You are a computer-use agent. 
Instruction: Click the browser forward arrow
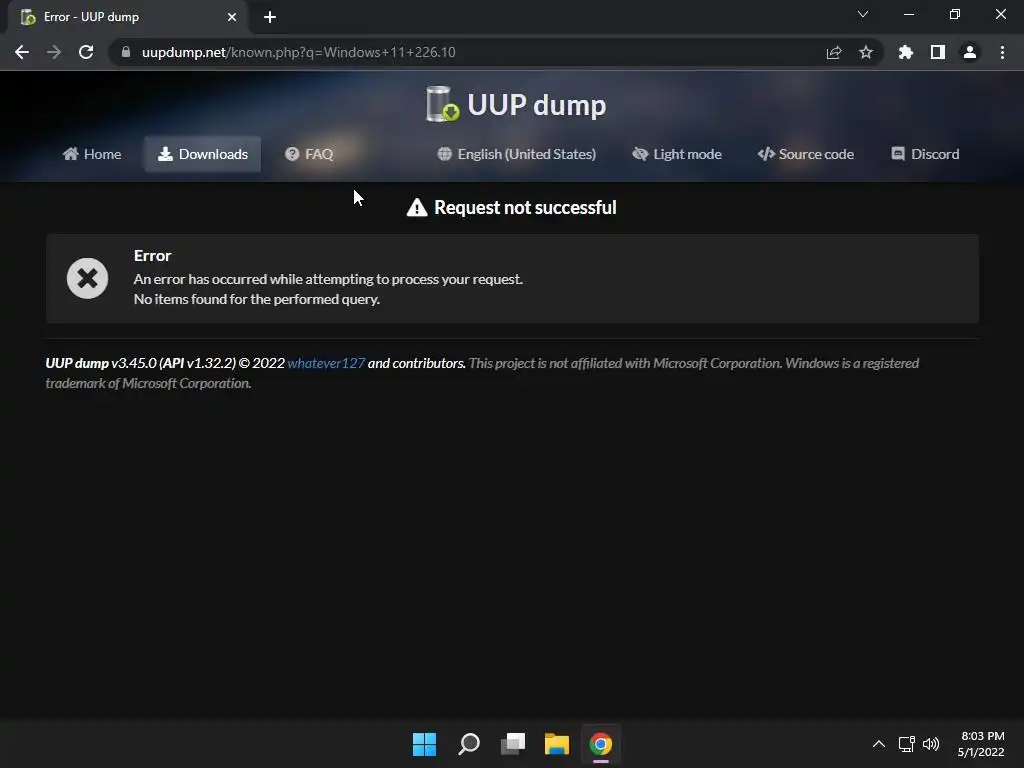pos(54,52)
